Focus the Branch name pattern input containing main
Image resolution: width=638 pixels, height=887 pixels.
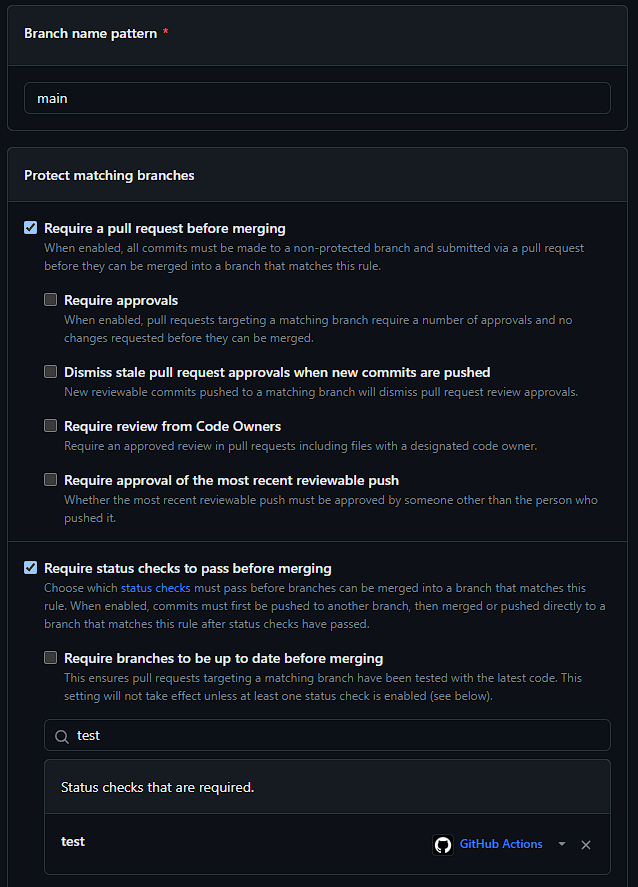coord(317,98)
